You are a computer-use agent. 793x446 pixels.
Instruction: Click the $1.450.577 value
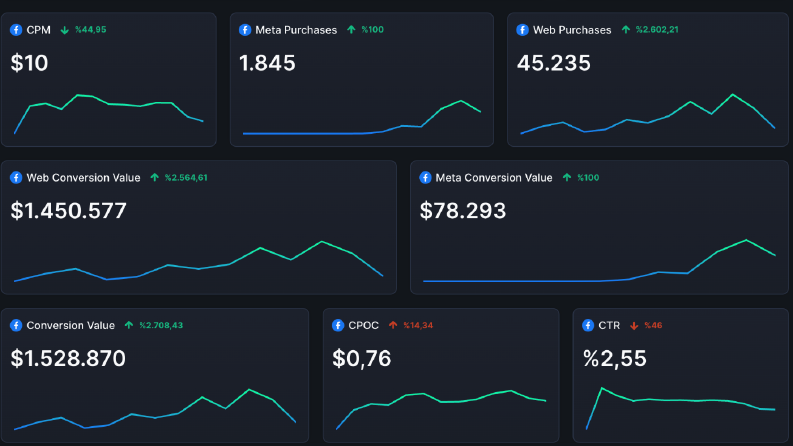(x=68, y=211)
